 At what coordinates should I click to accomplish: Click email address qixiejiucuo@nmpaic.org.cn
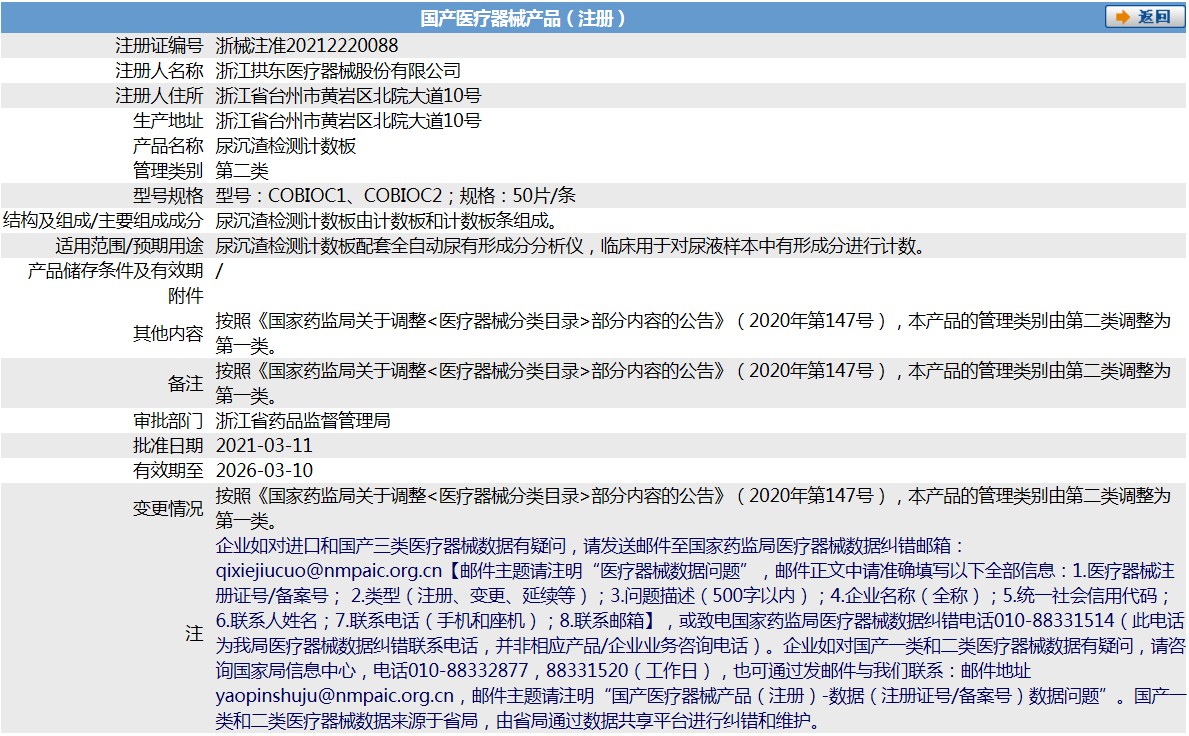click(x=328, y=571)
